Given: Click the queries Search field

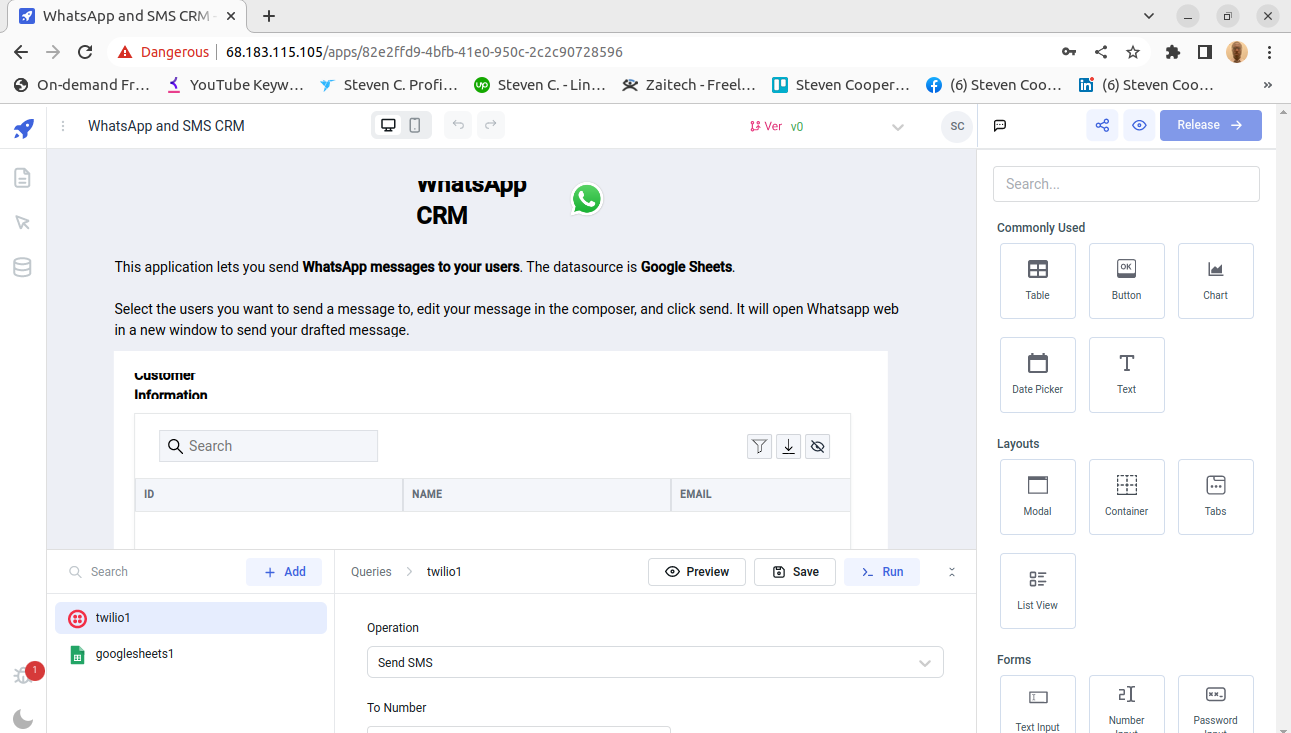Looking at the screenshot, I should 148,572.
